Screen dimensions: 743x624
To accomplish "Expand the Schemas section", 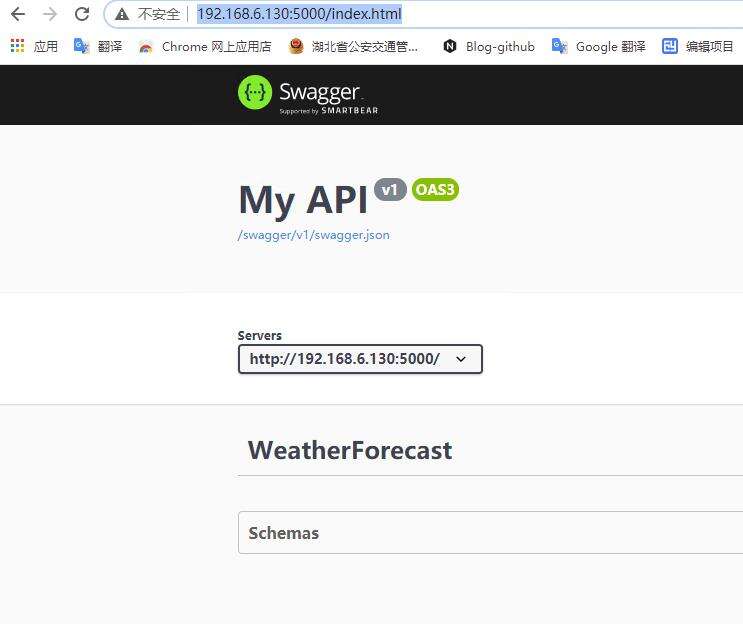I will pyautogui.click(x=284, y=533).
